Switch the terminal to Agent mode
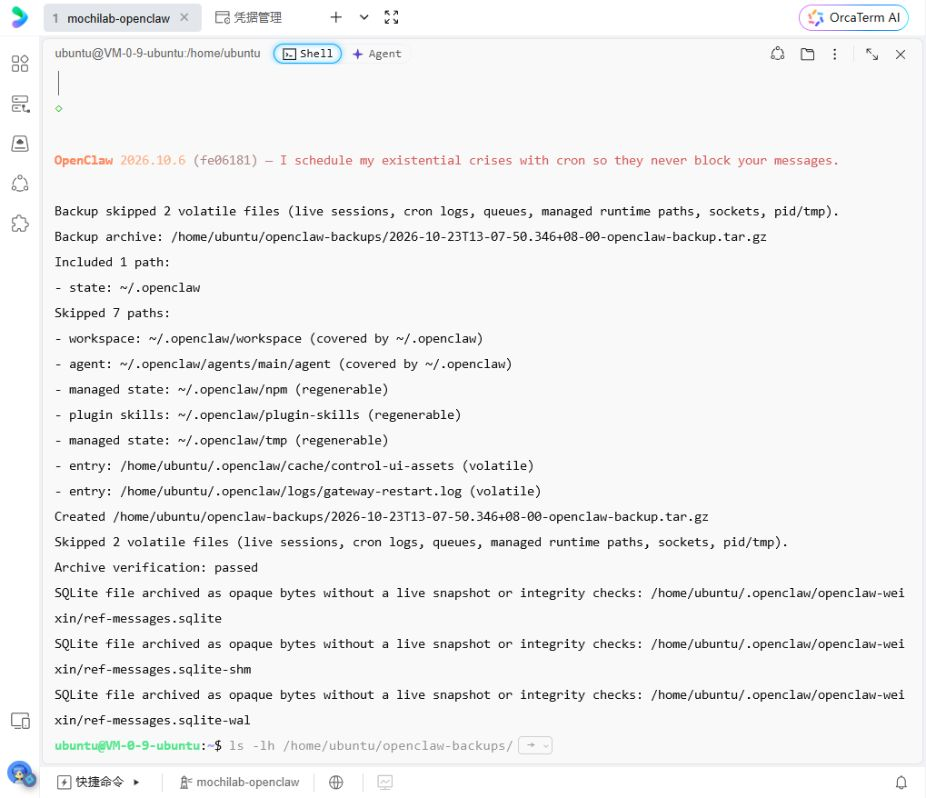This screenshot has width=926, height=798. point(377,54)
